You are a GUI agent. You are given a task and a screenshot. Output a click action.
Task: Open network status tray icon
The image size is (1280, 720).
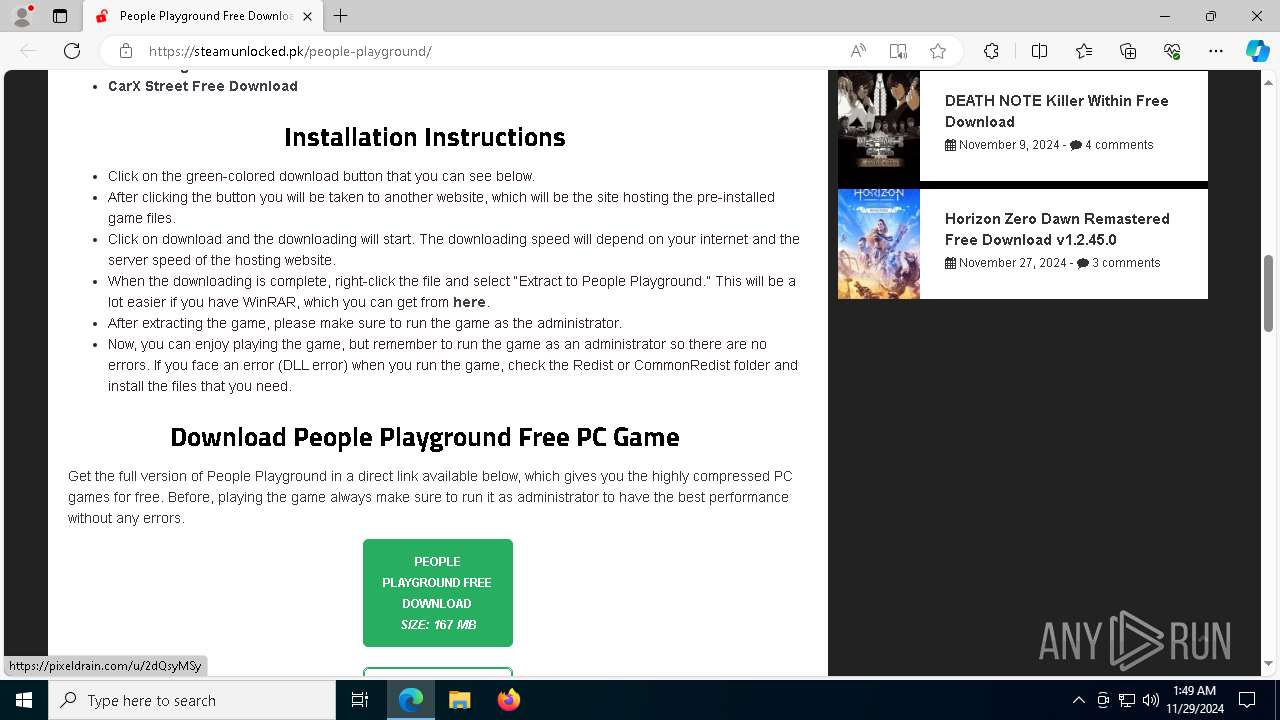1127,700
